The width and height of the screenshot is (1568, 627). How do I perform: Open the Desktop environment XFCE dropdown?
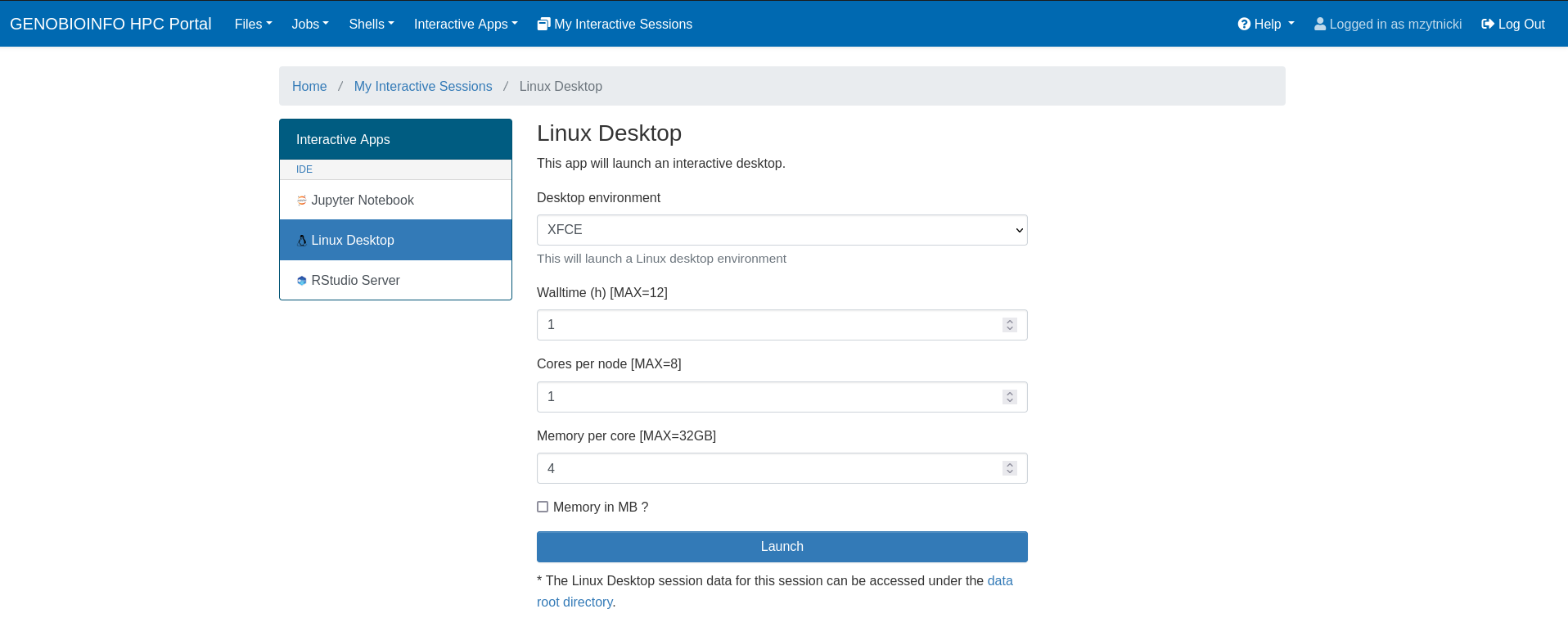[782, 230]
